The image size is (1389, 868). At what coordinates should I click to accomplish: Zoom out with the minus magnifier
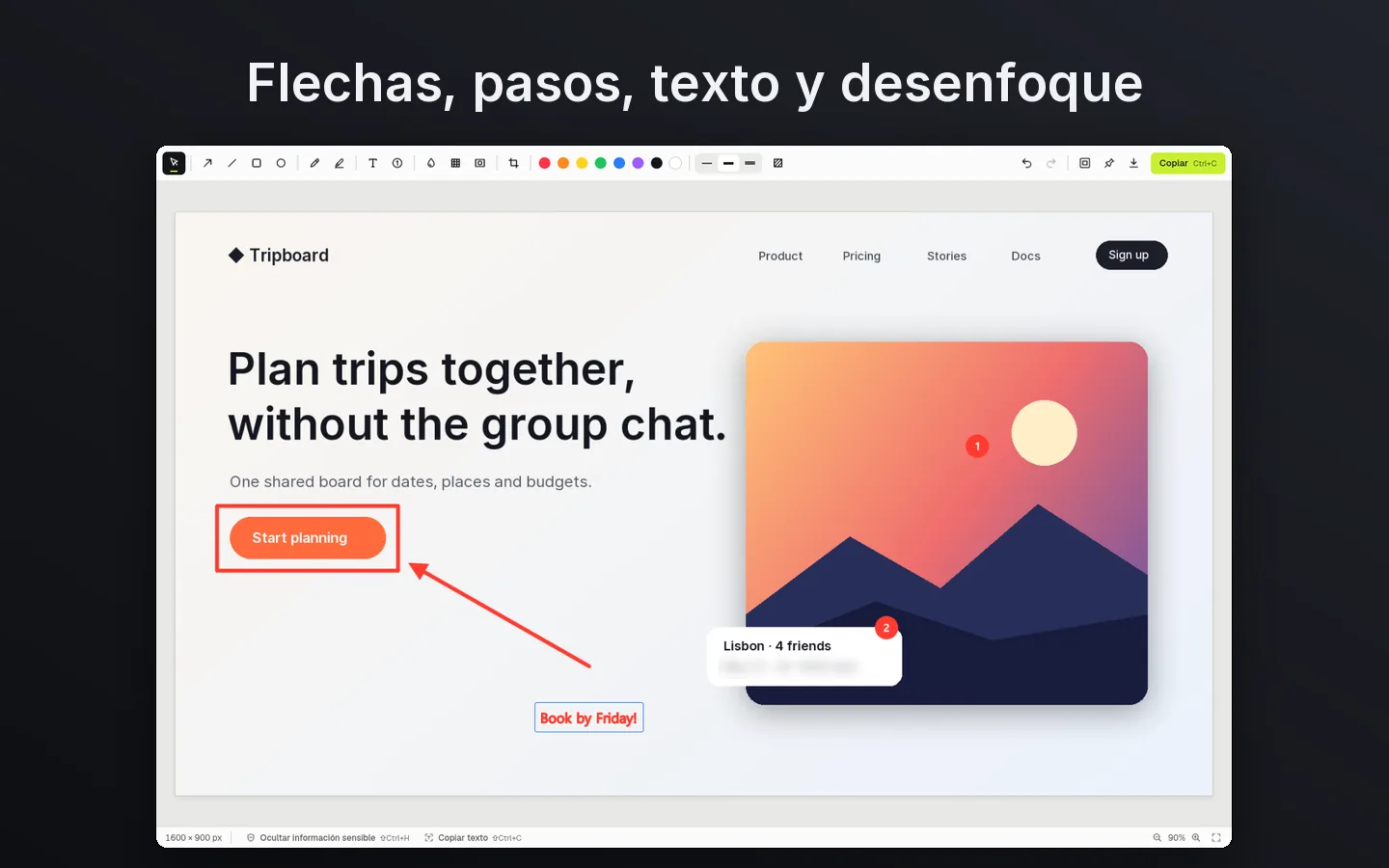pos(1157,838)
